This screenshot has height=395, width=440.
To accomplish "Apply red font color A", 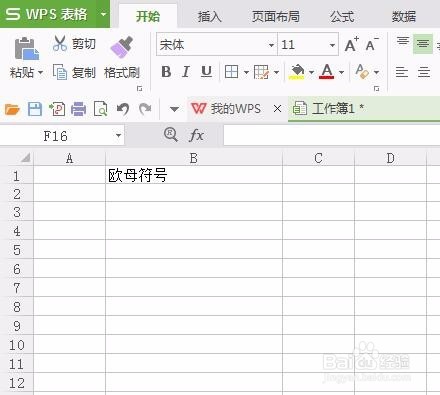I will (x=327, y=72).
